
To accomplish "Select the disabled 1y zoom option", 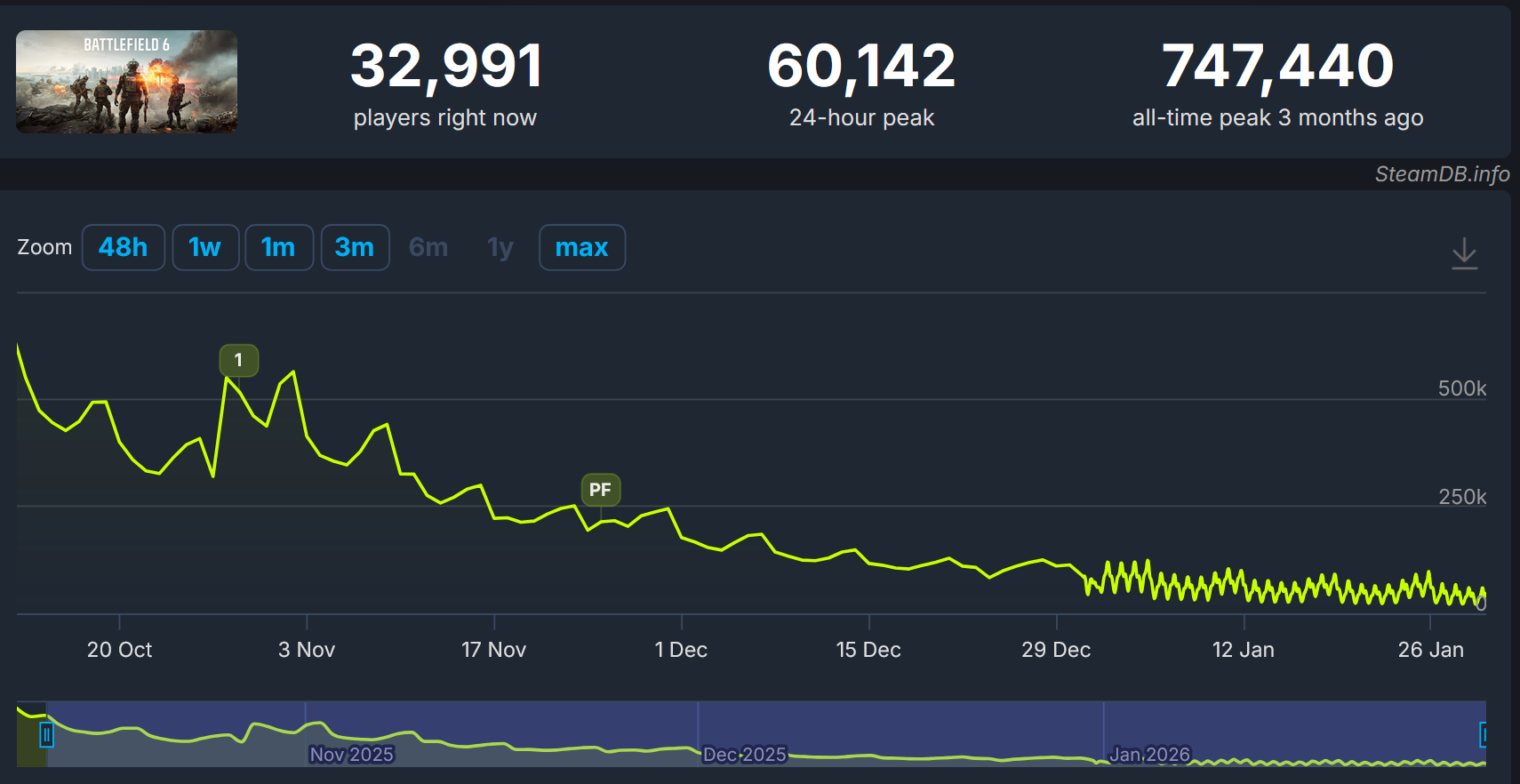I will pos(500,247).
